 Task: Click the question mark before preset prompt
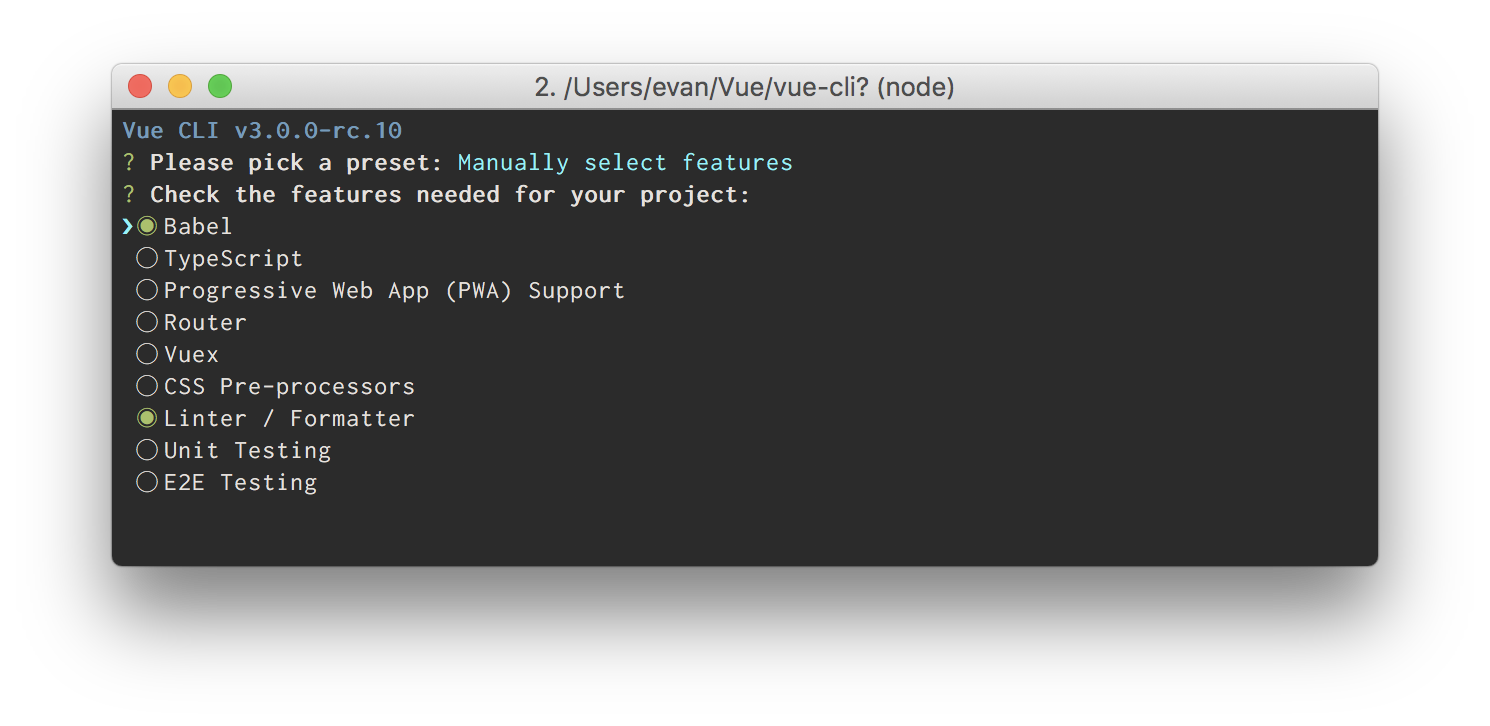(129, 162)
